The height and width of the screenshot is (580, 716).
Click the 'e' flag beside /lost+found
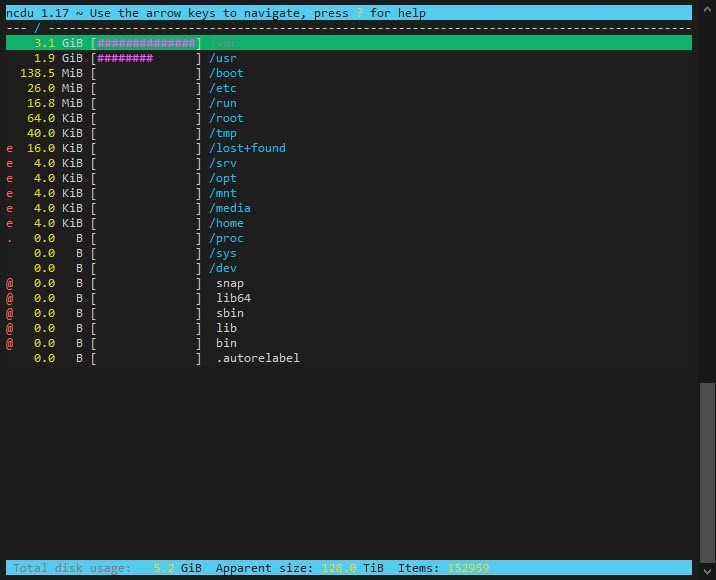[x=10, y=148]
